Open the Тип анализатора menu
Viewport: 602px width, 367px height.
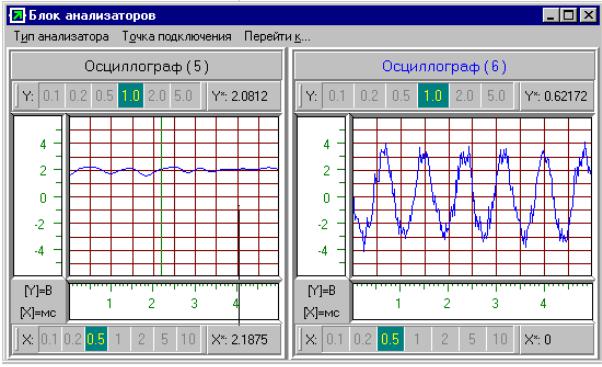[61, 36]
